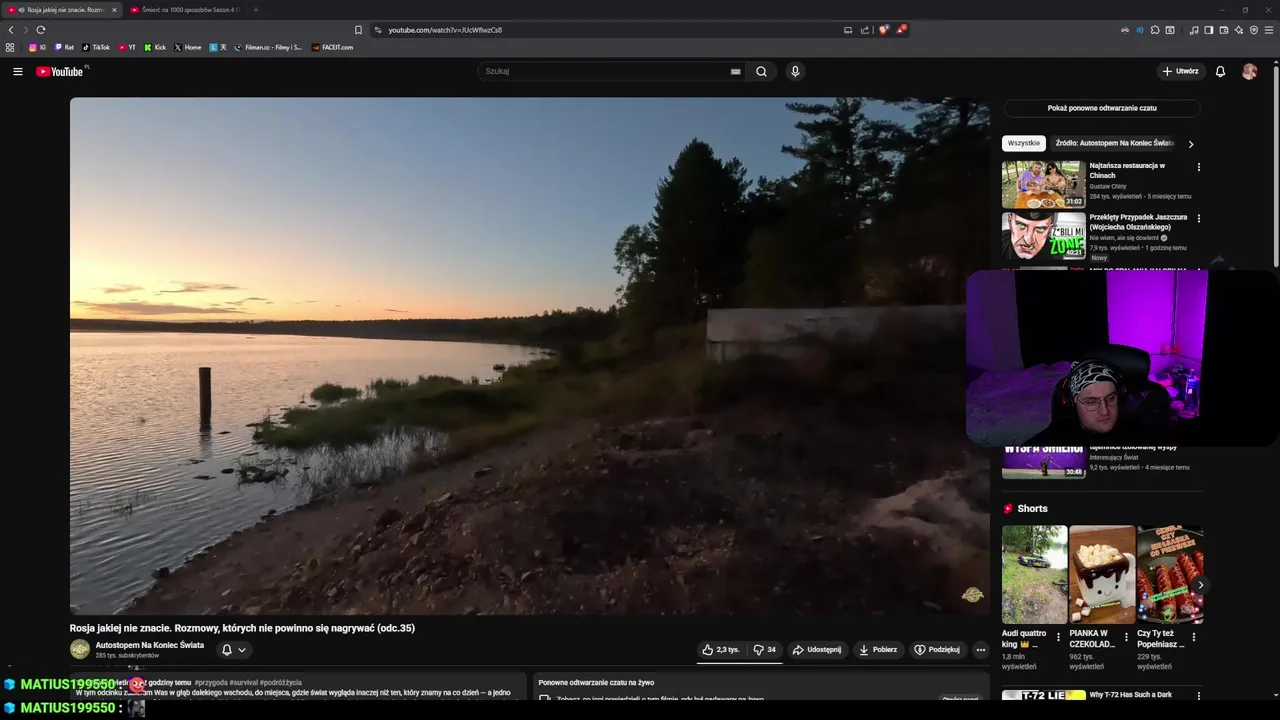Click the bookmark icon beside the address bar
Viewport: 1280px width, 720px height.
pos(358,30)
